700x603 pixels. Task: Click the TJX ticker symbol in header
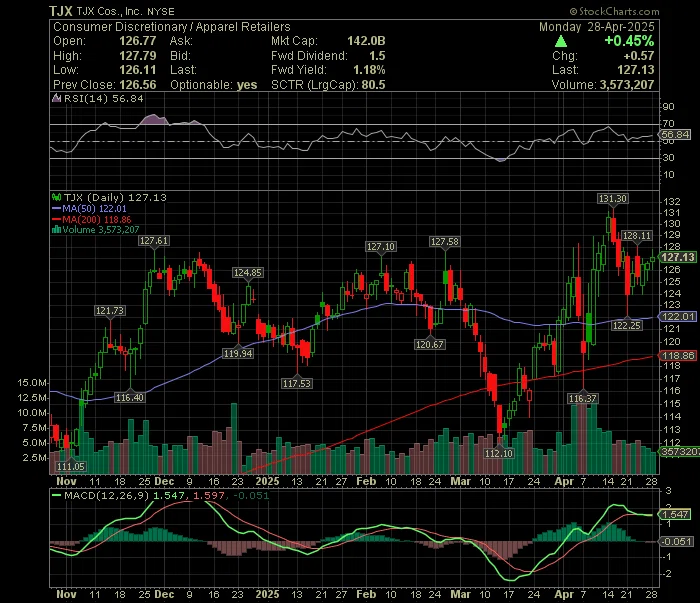[61, 11]
